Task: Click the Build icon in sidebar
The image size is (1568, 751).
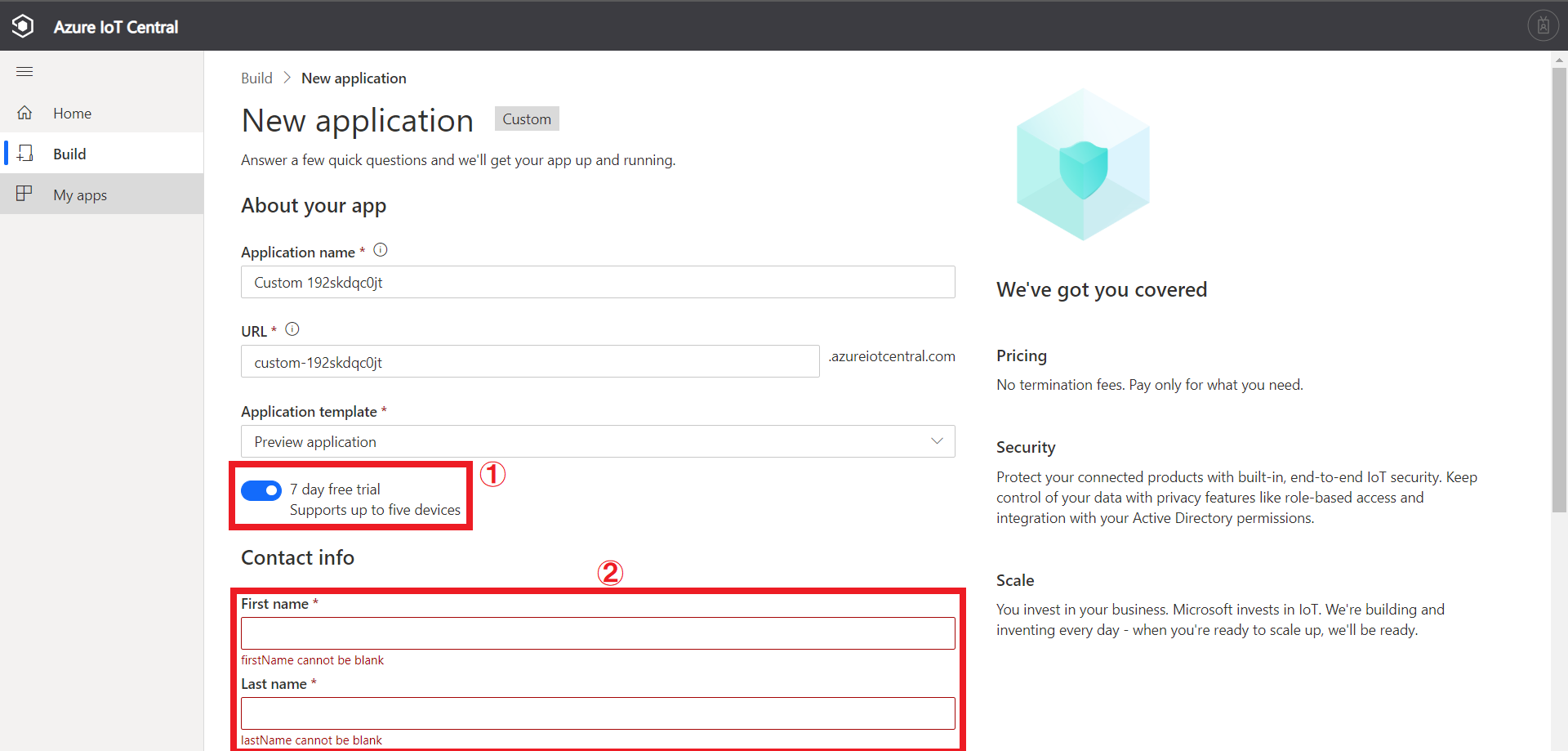Action: coord(24,154)
